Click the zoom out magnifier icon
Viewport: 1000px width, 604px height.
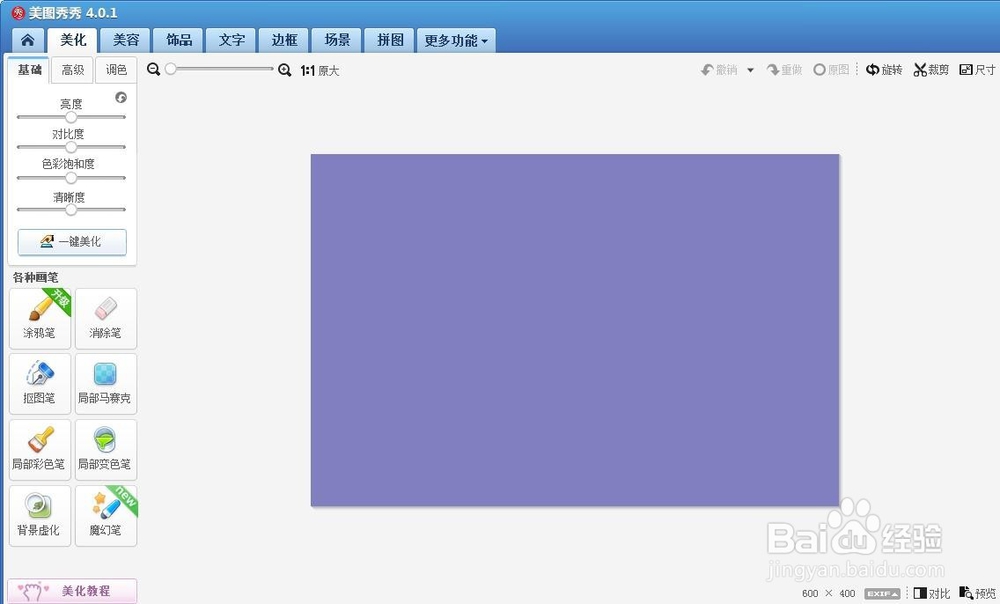pyautogui.click(x=153, y=70)
